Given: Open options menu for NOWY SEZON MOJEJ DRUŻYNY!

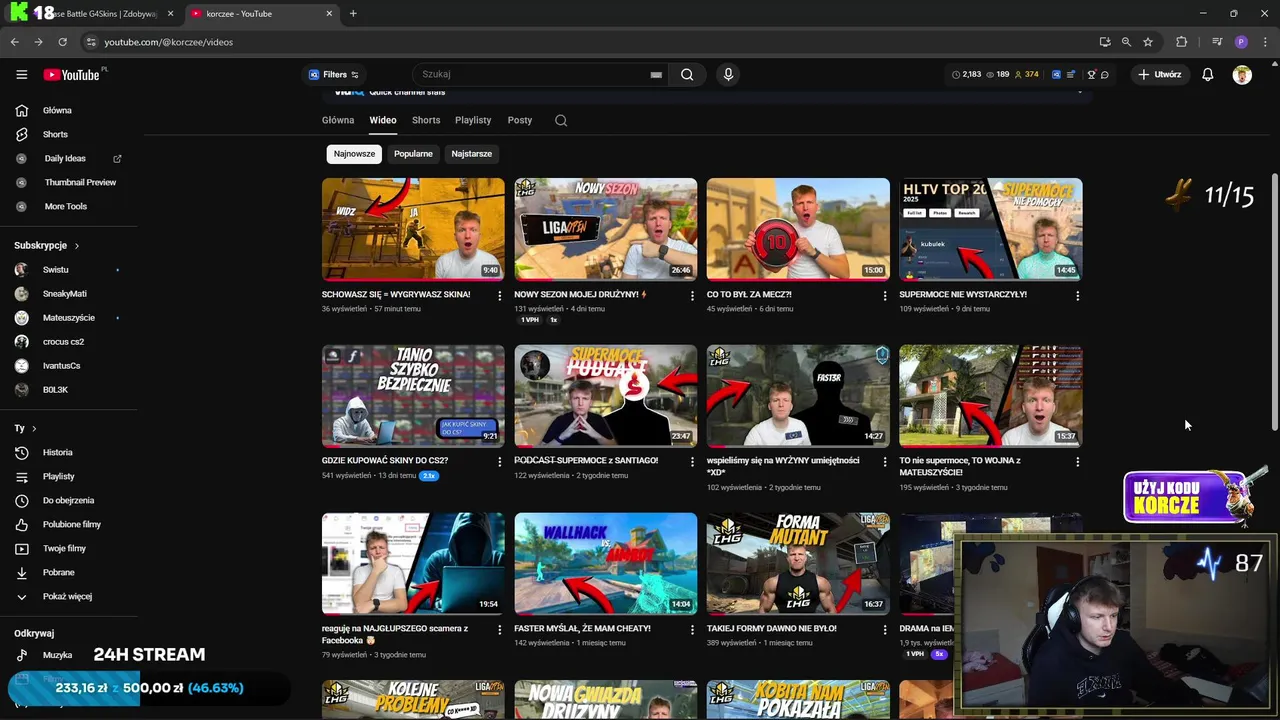Looking at the screenshot, I should click(692, 295).
